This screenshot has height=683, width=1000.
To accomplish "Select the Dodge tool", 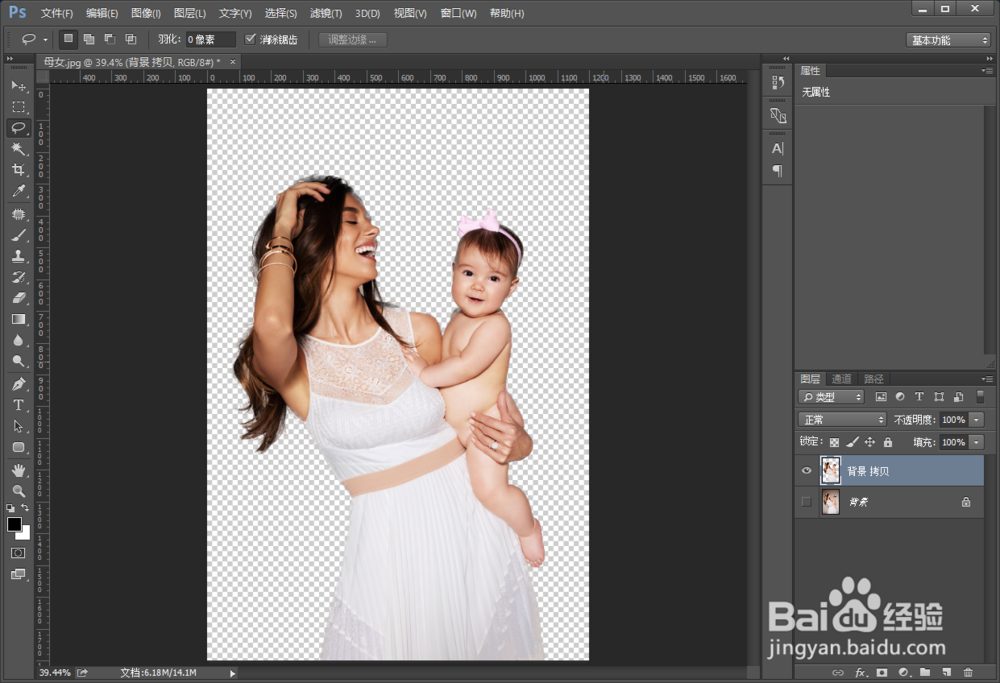I will [18, 361].
